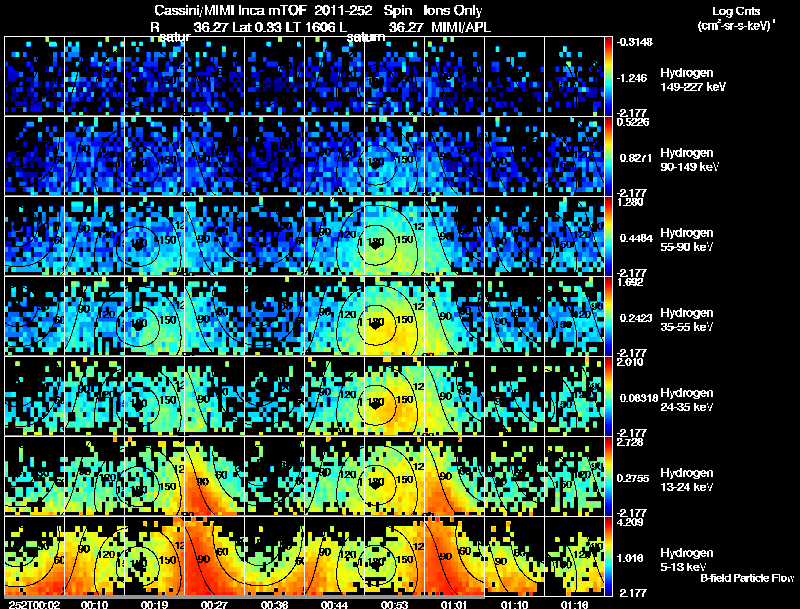Image resolution: width=800 pixels, height=609 pixels.
Task: Select the Hydrogen 35-55 keV row label
Action: pos(687,320)
